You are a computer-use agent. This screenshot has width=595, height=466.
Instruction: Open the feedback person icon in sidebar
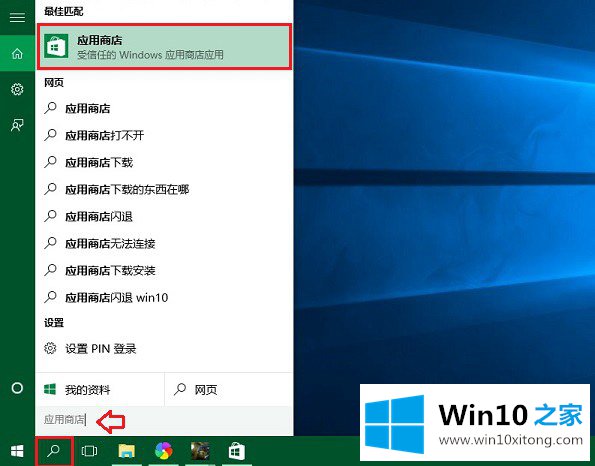[17, 125]
